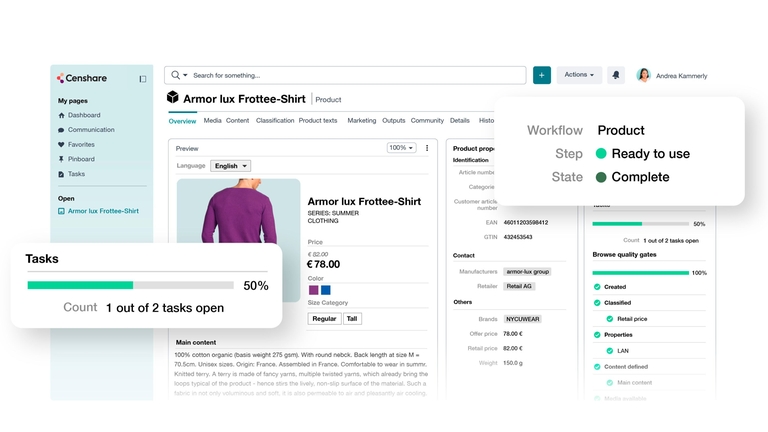Click Andrea Kammerly's avatar picture
Image resolution: width=768 pixels, height=432 pixels.
(x=644, y=75)
